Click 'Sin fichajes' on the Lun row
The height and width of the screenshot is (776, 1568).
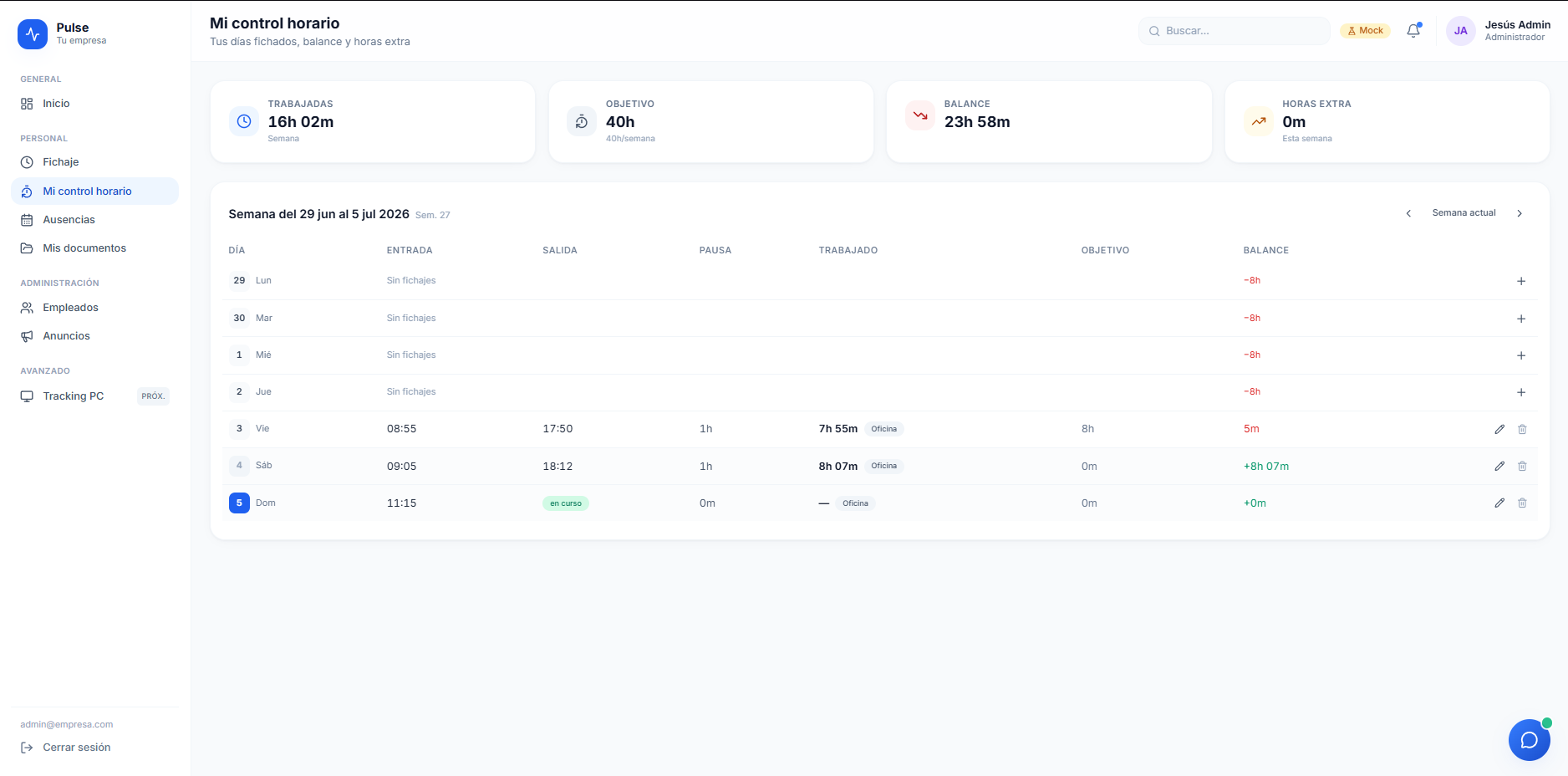pos(411,281)
